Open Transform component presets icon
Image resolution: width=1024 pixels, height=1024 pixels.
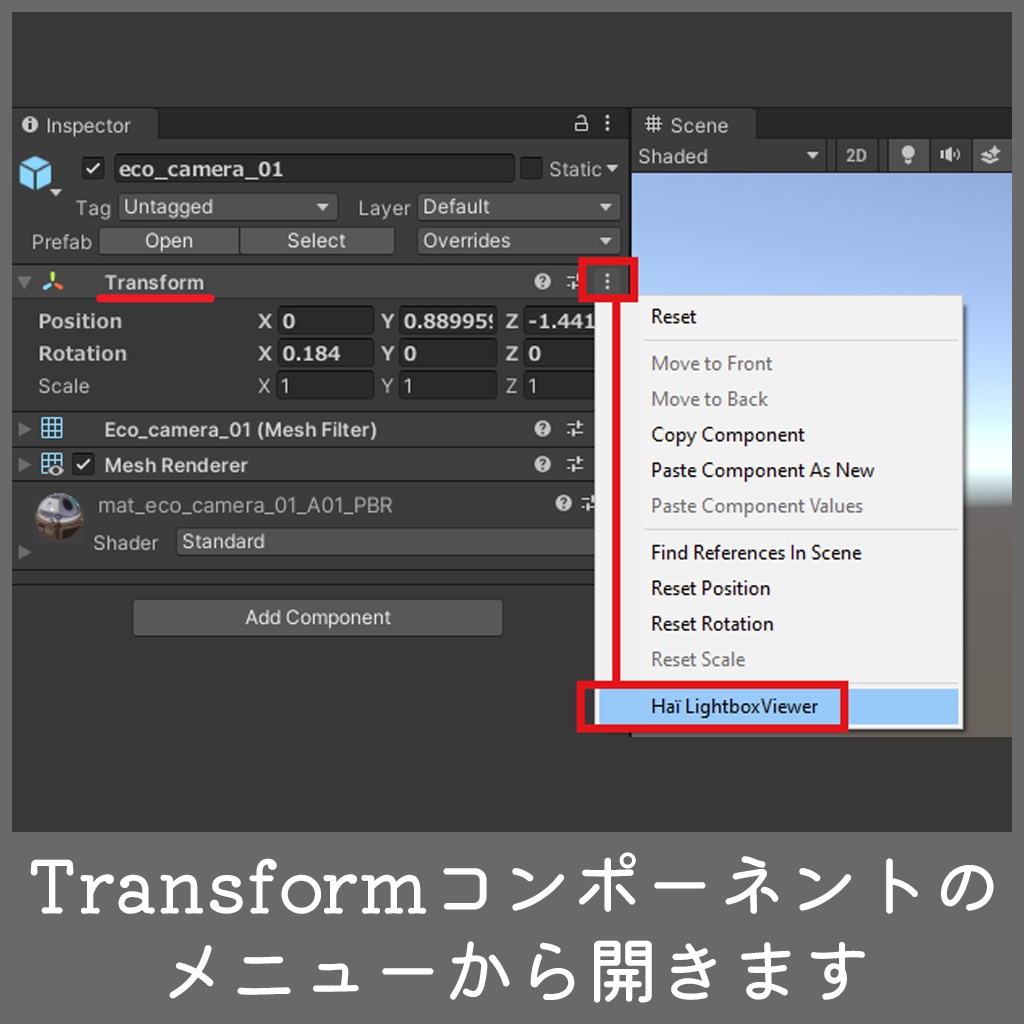(573, 281)
